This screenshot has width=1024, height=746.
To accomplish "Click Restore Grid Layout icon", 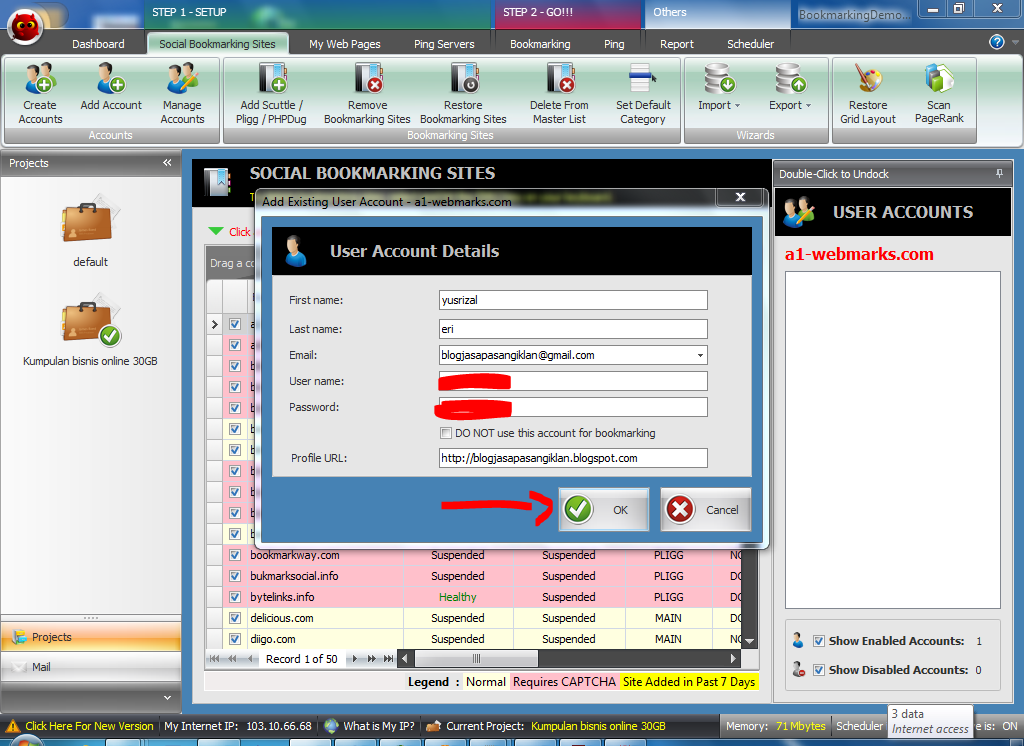I will click(868, 93).
